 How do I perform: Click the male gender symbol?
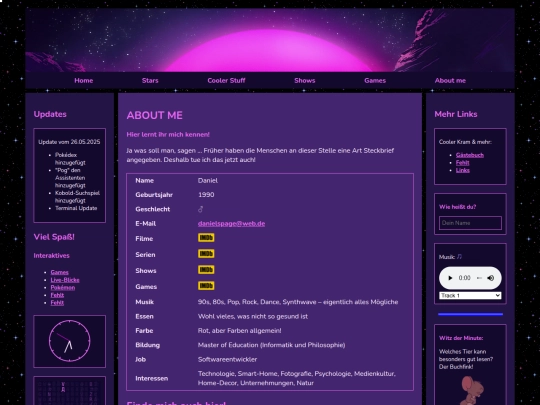pos(201,209)
